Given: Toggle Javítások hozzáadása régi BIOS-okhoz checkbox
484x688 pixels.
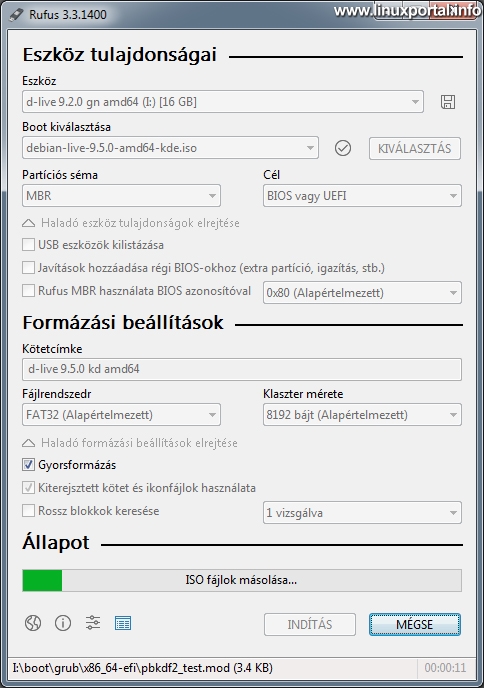Looking at the screenshot, I should point(29,267).
